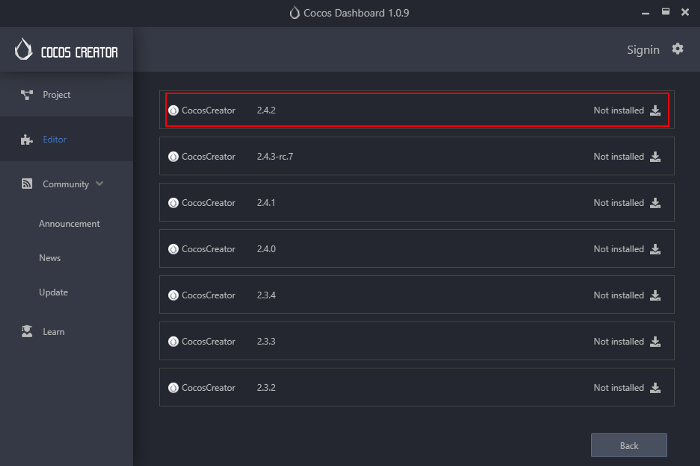This screenshot has height=466, width=700.
Task: Click download icon for CocosCreator 2.4.2
Action: pos(655,111)
